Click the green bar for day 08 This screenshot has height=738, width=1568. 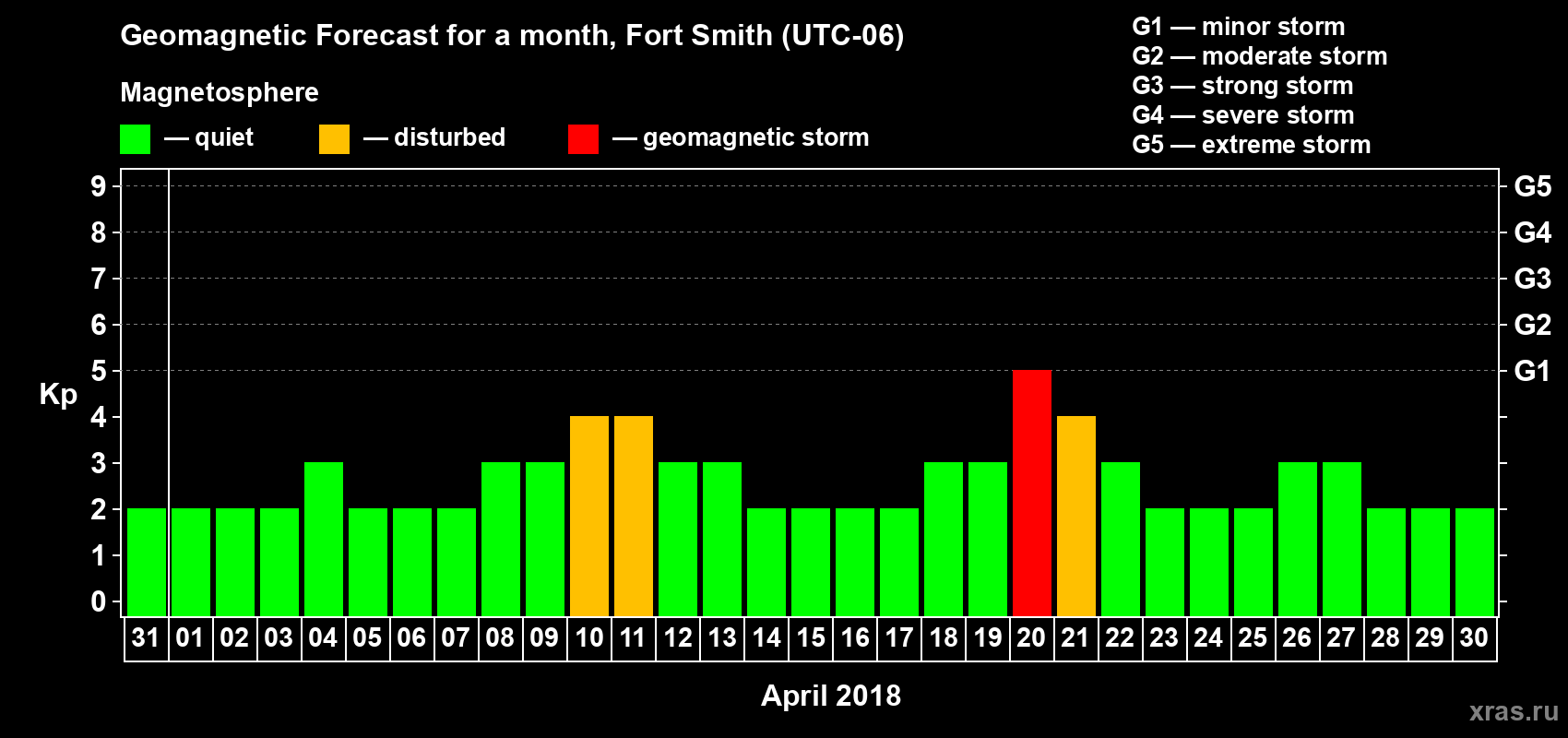click(501, 539)
